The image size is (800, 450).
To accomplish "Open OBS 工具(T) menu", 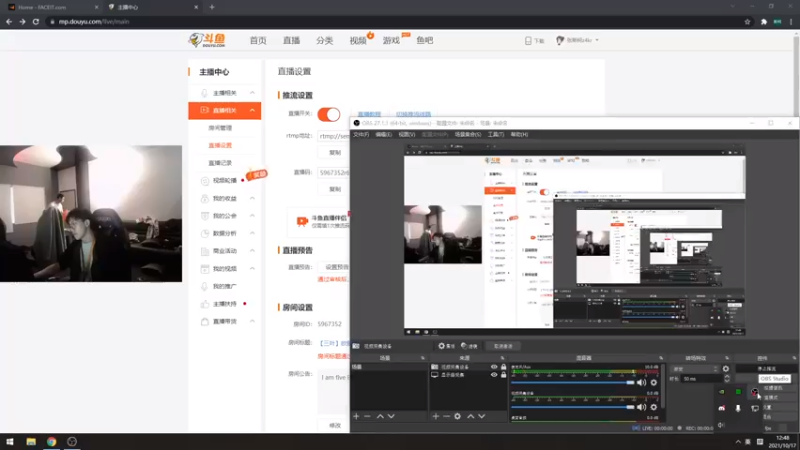I will [496, 135].
